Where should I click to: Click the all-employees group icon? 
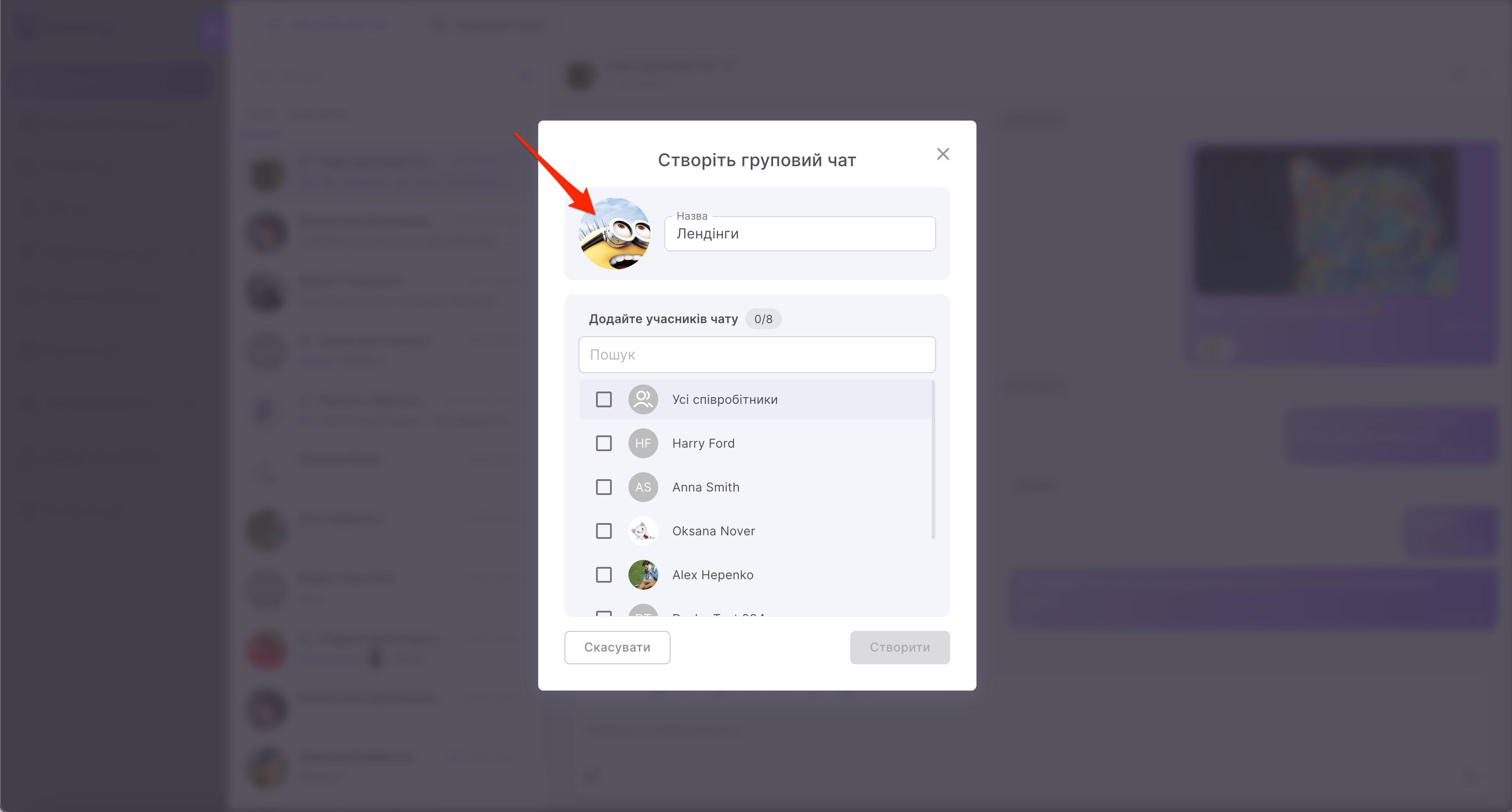pyautogui.click(x=643, y=399)
